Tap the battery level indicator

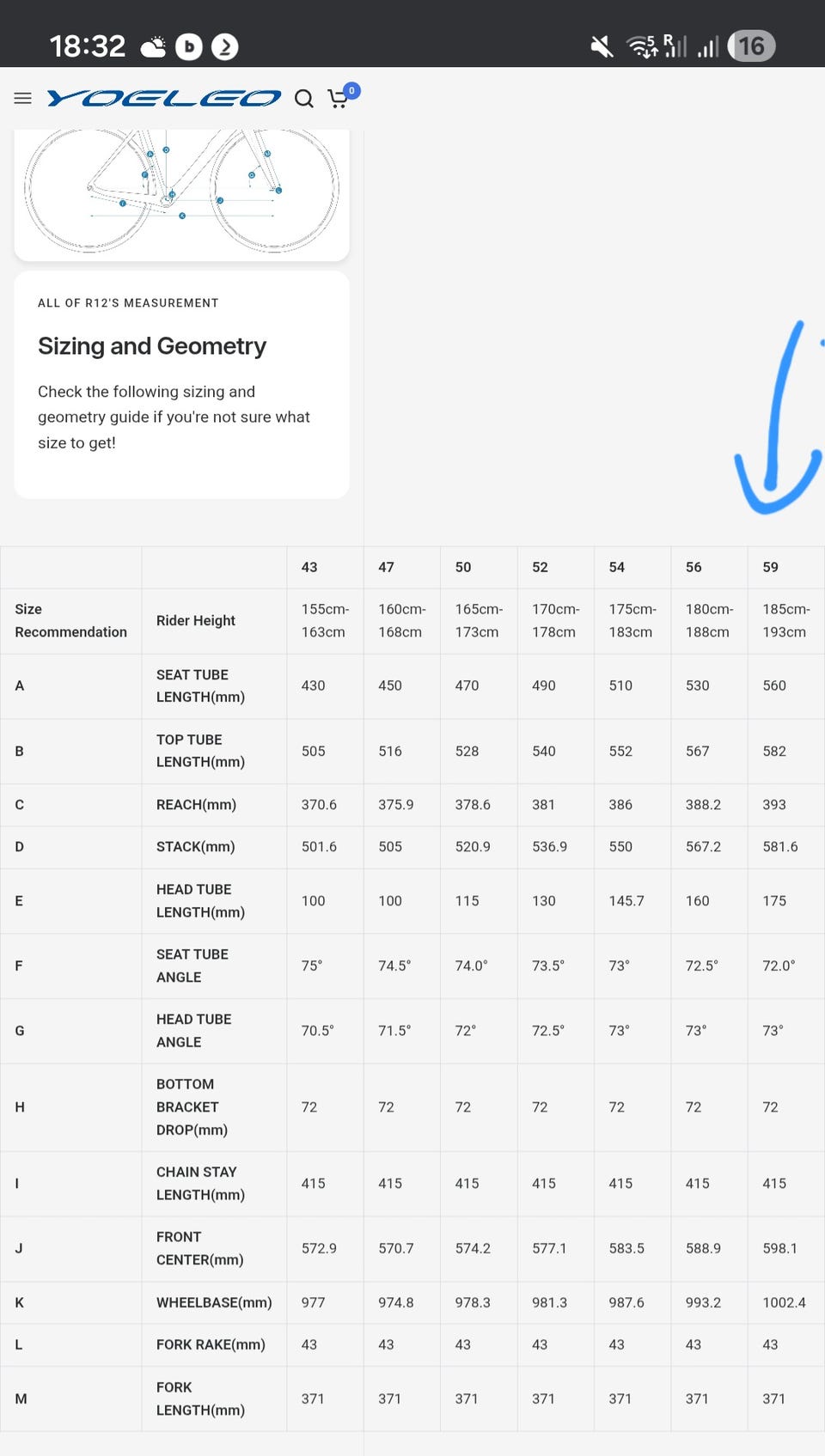[x=751, y=46]
